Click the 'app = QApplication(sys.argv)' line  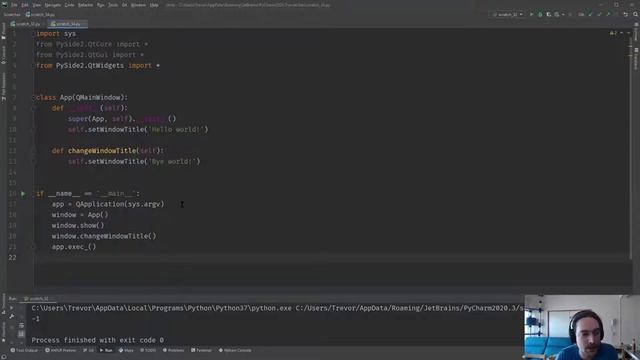[x=108, y=204]
